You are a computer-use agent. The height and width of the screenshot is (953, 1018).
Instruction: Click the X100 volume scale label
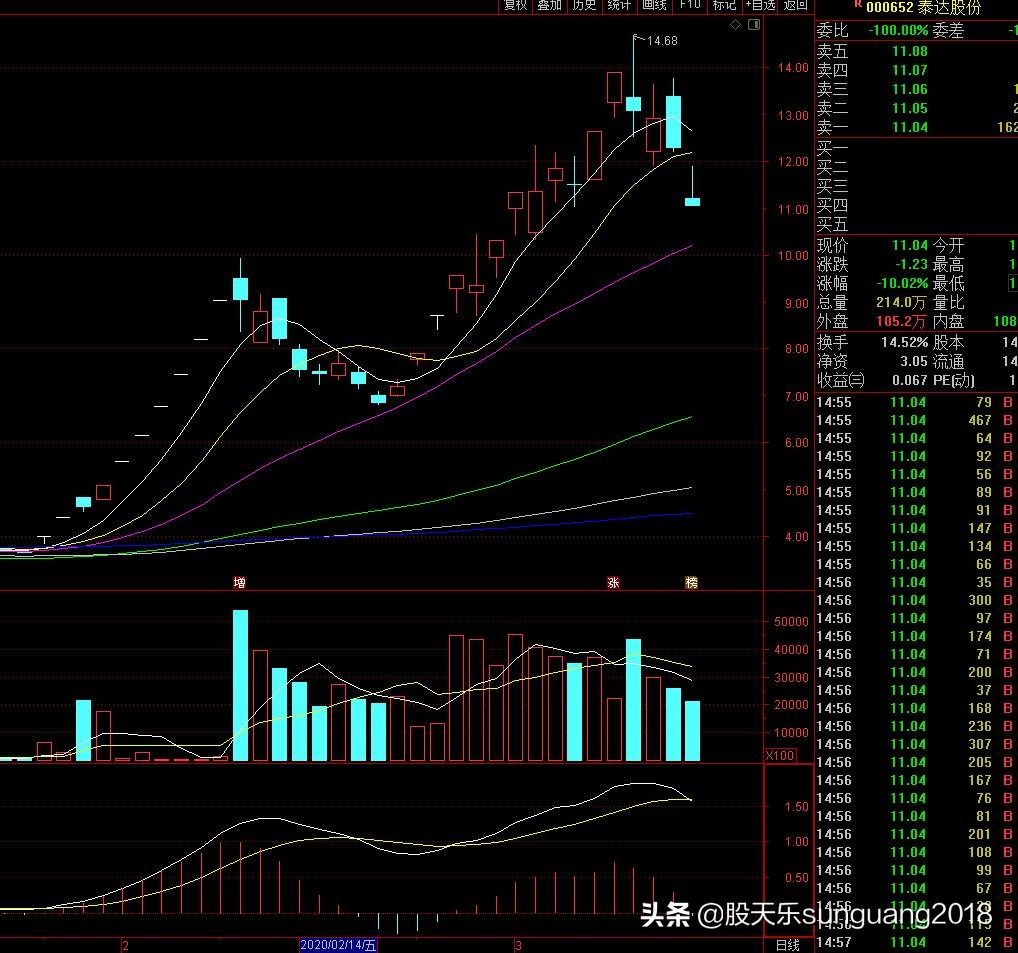(780, 755)
